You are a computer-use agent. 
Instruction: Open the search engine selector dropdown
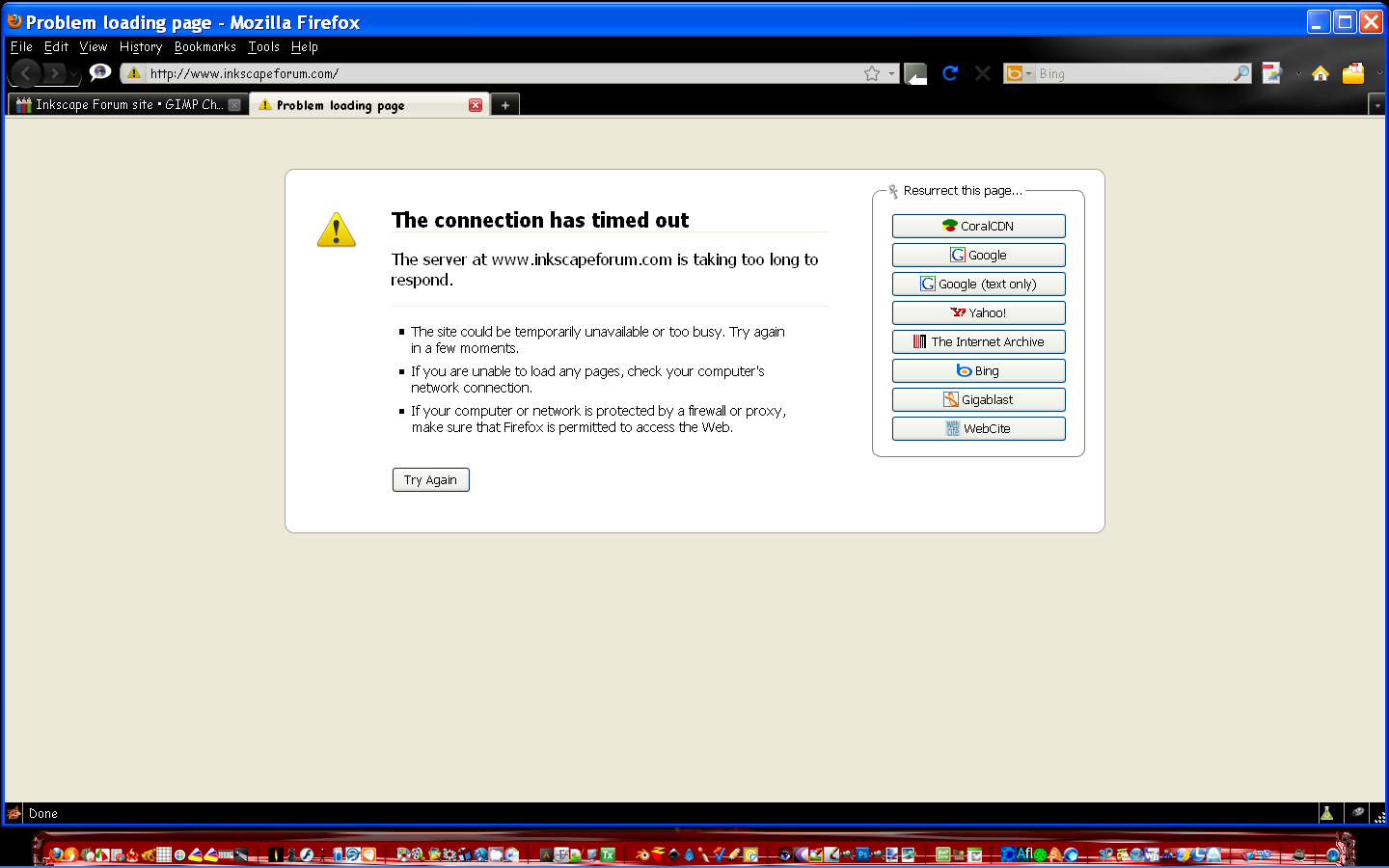click(1019, 73)
